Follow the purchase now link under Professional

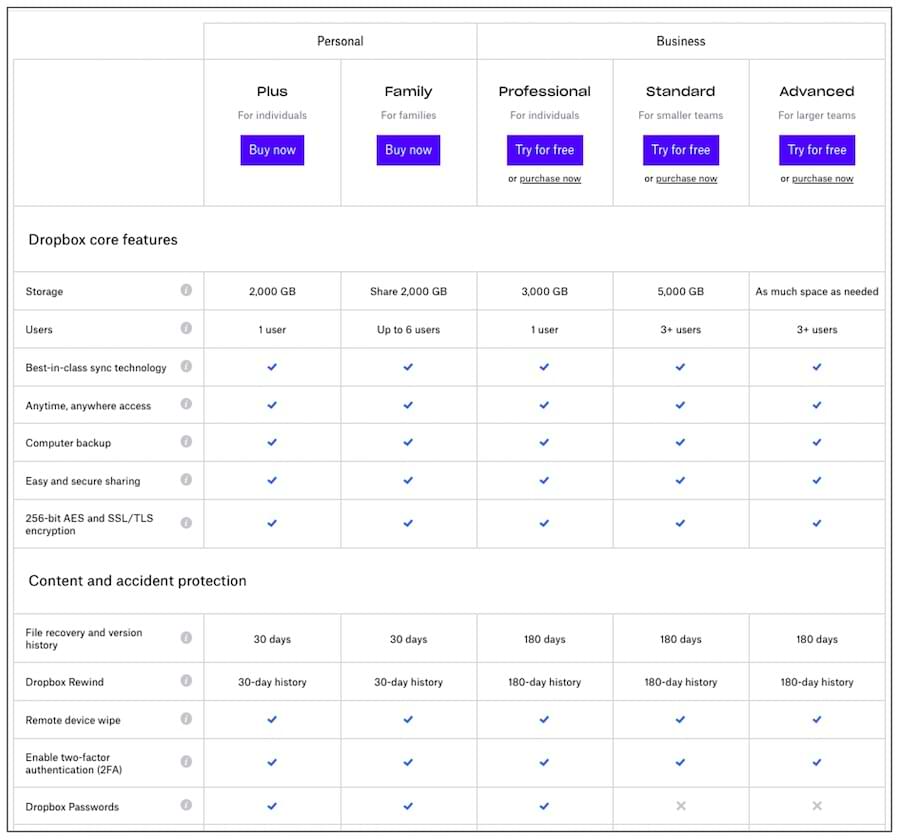(x=550, y=179)
